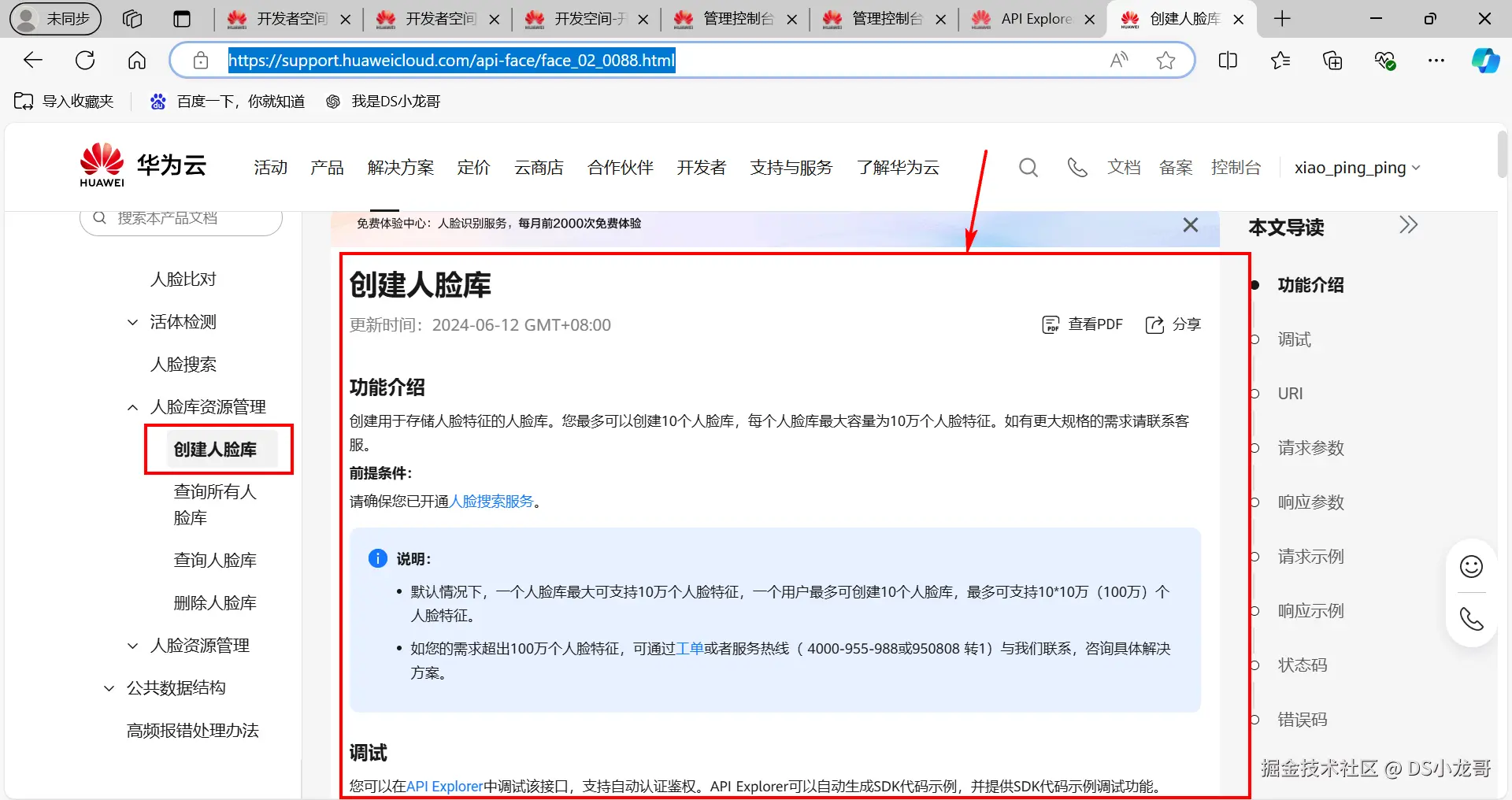Click the 查看PDF button

(x=1082, y=324)
